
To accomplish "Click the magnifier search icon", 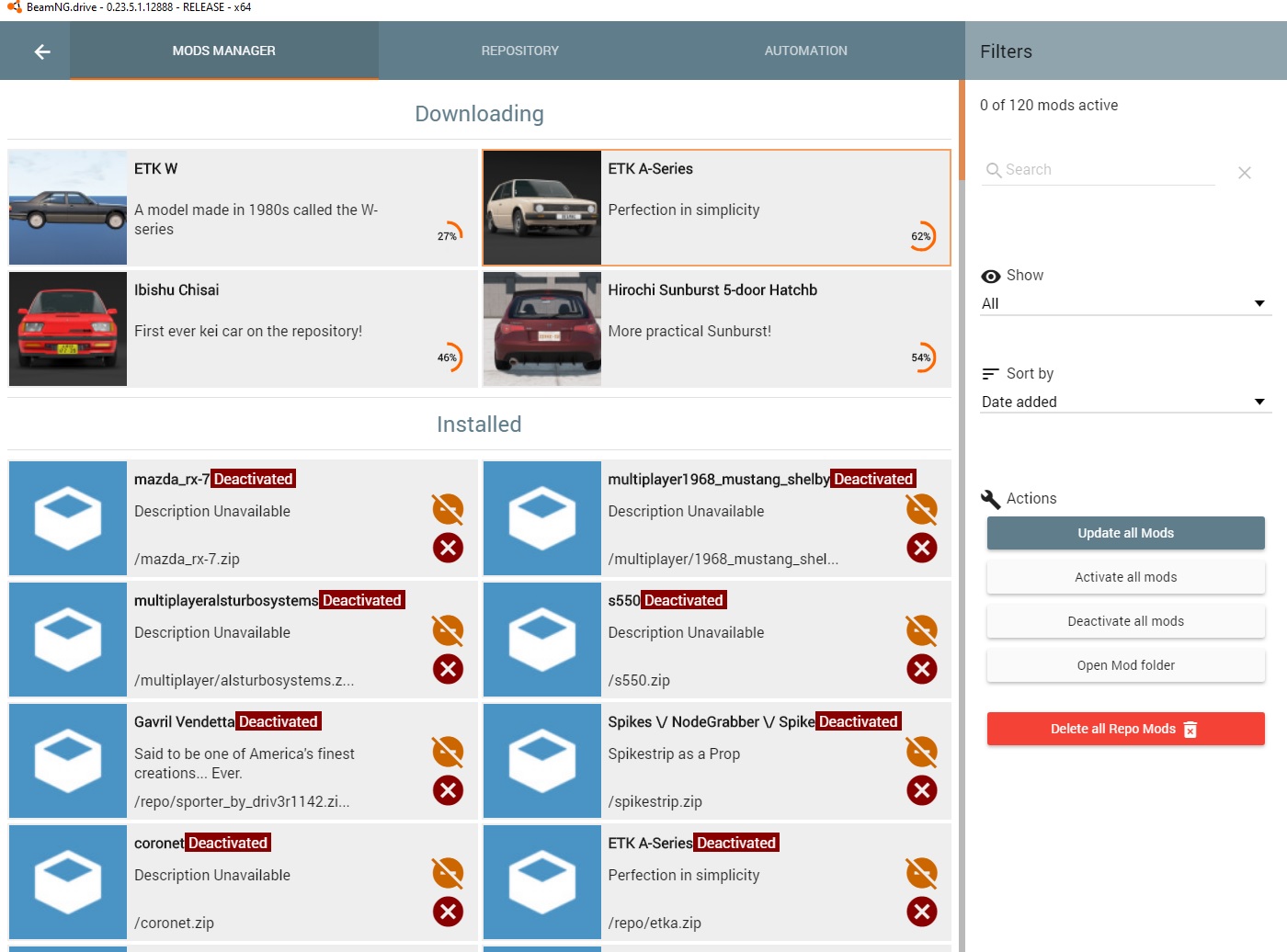I will click(x=993, y=170).
